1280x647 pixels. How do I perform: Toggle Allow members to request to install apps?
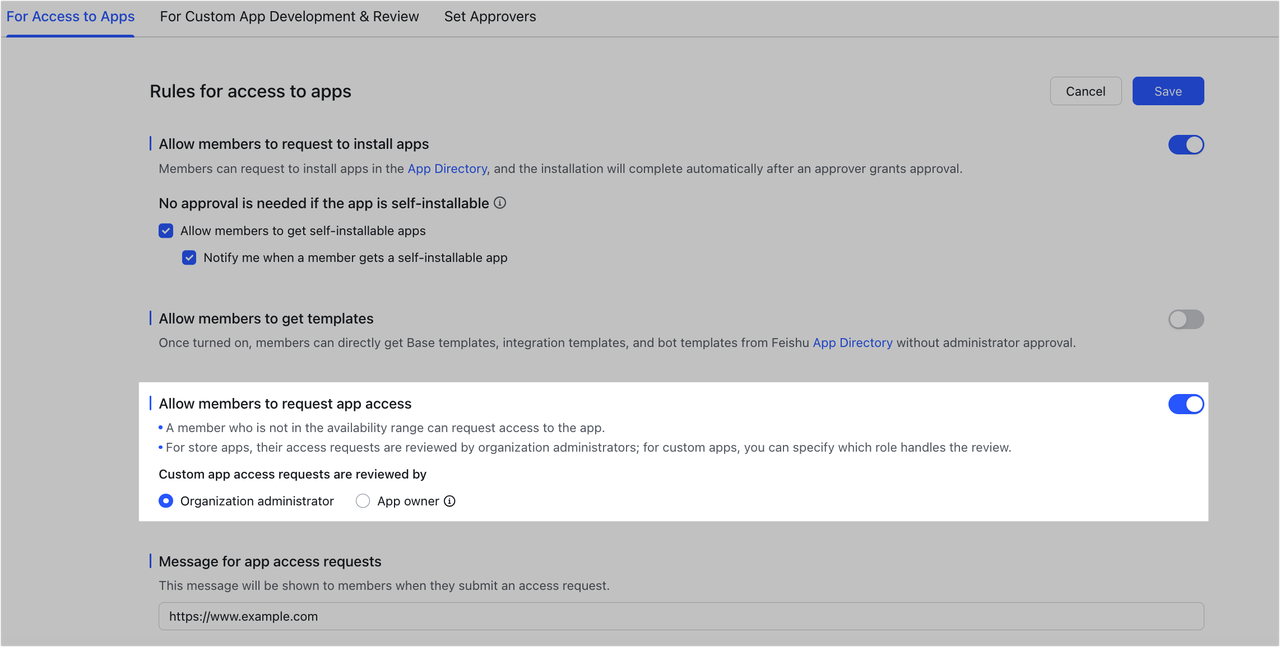point(1186,145)
